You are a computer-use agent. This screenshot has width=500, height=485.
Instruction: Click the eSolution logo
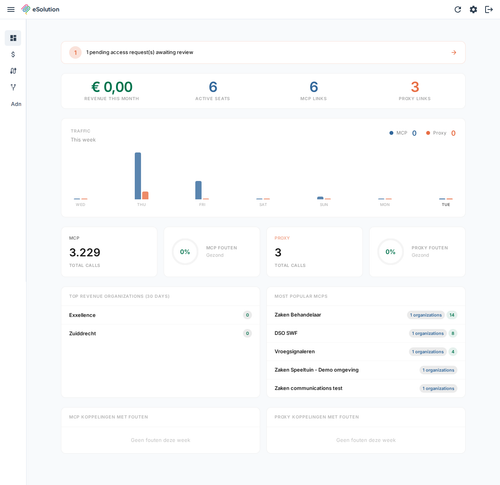coord(40,9)
